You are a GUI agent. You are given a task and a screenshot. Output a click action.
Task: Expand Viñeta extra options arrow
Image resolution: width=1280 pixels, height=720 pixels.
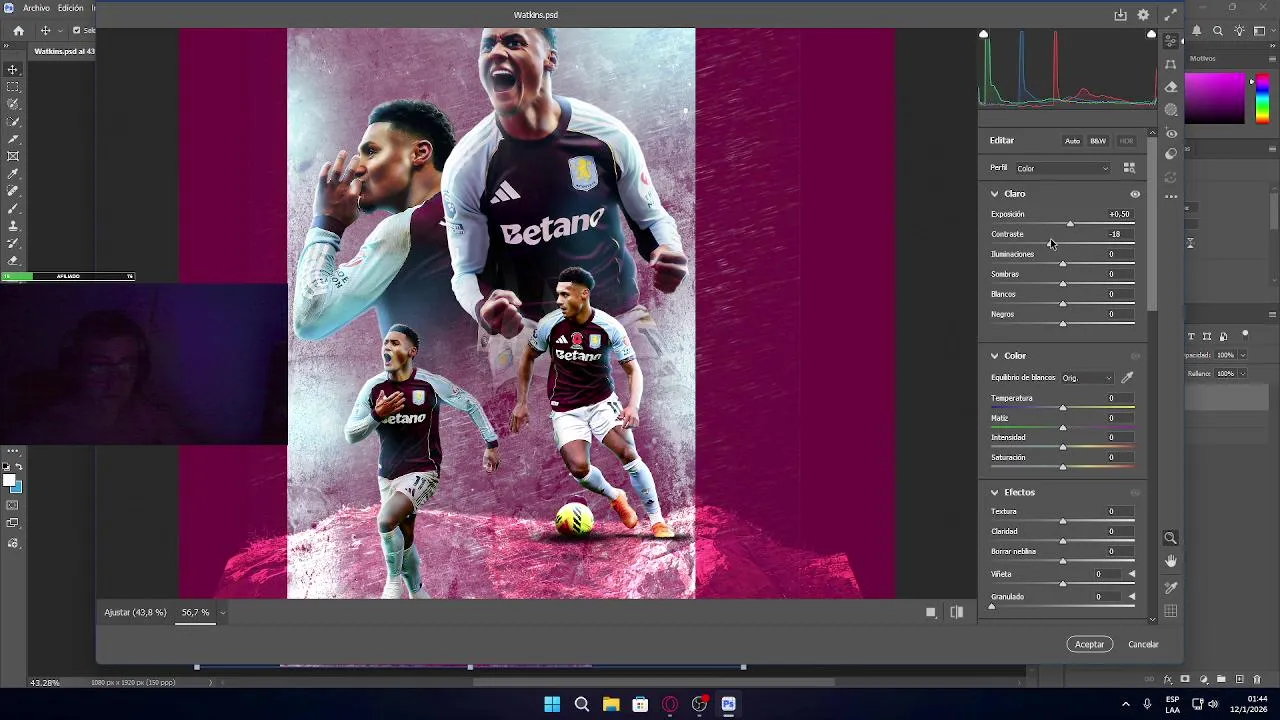tap(1132, 574)
